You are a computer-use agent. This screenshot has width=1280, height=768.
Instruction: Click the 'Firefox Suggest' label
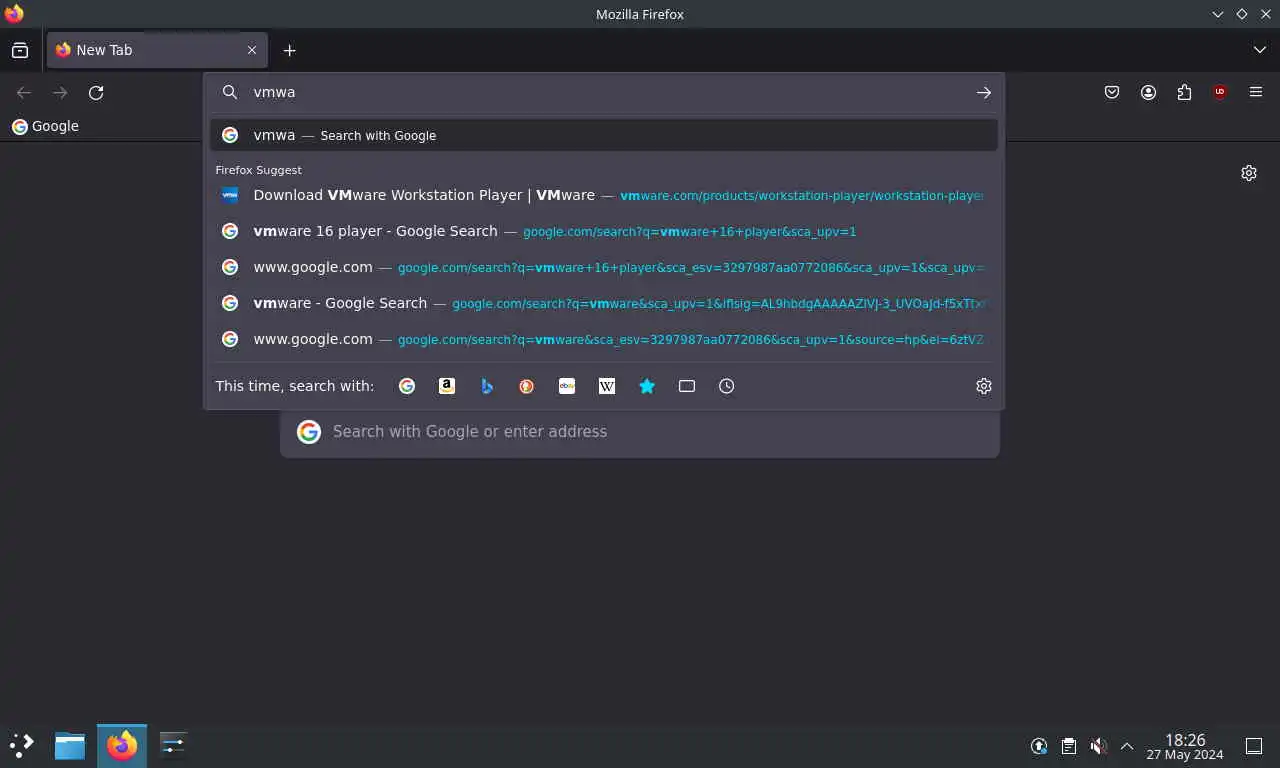tap(258, 170)
